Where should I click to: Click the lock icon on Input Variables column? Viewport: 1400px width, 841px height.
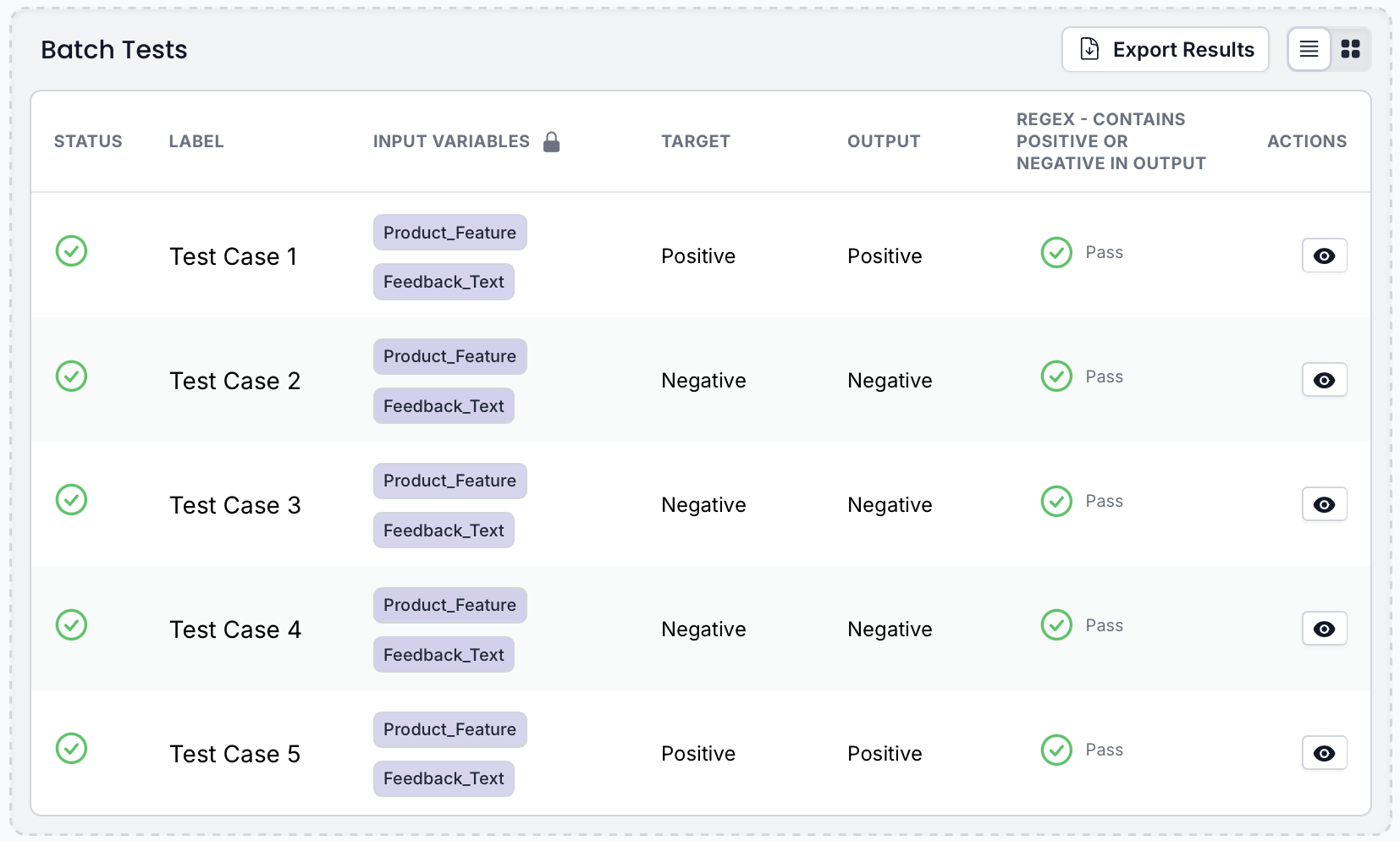tap(553, 141)
